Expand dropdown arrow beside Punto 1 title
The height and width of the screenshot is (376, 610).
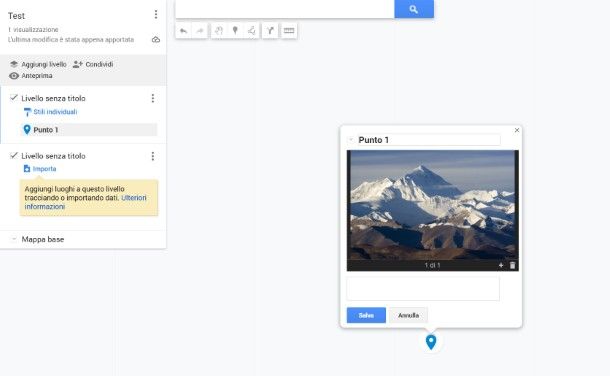click(351, 140)
